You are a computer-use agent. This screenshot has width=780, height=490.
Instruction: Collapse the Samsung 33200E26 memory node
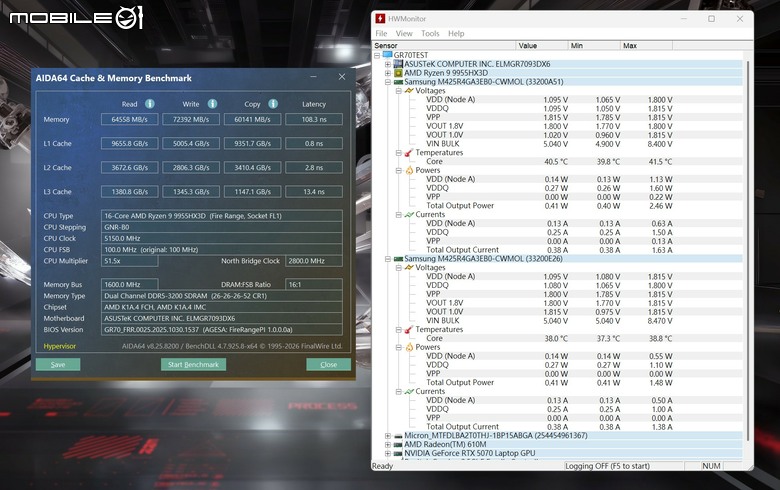[x=388, y=259]
